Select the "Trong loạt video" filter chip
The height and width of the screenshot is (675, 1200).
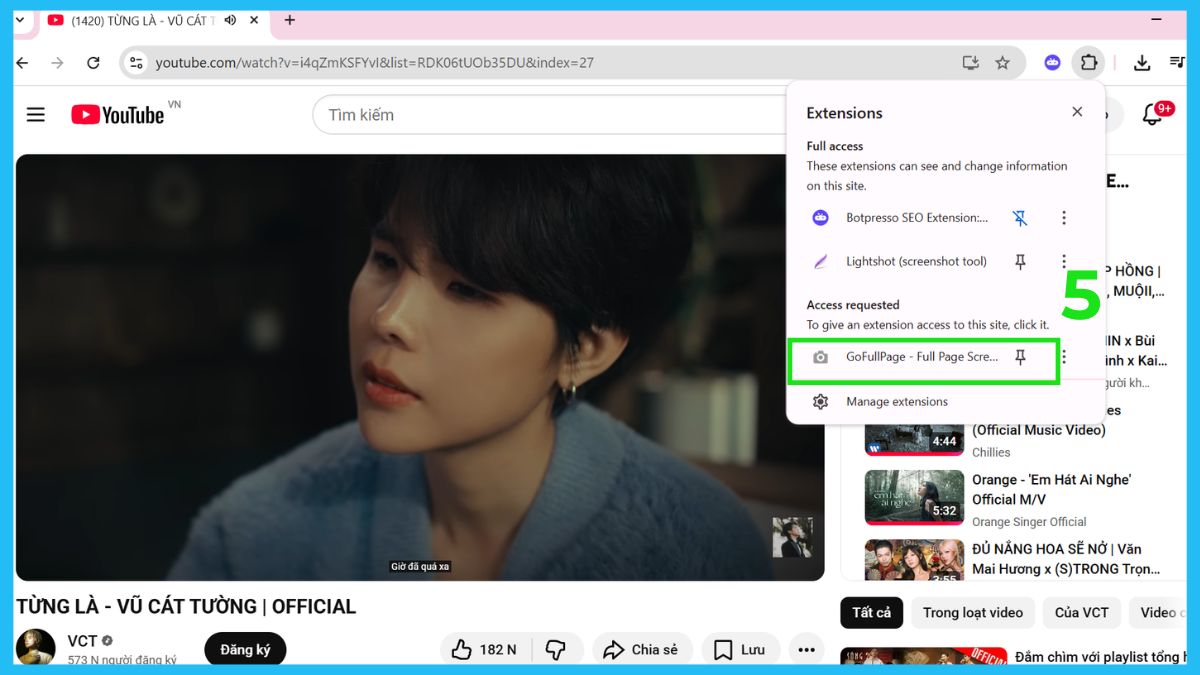click(x=972, y=612)
